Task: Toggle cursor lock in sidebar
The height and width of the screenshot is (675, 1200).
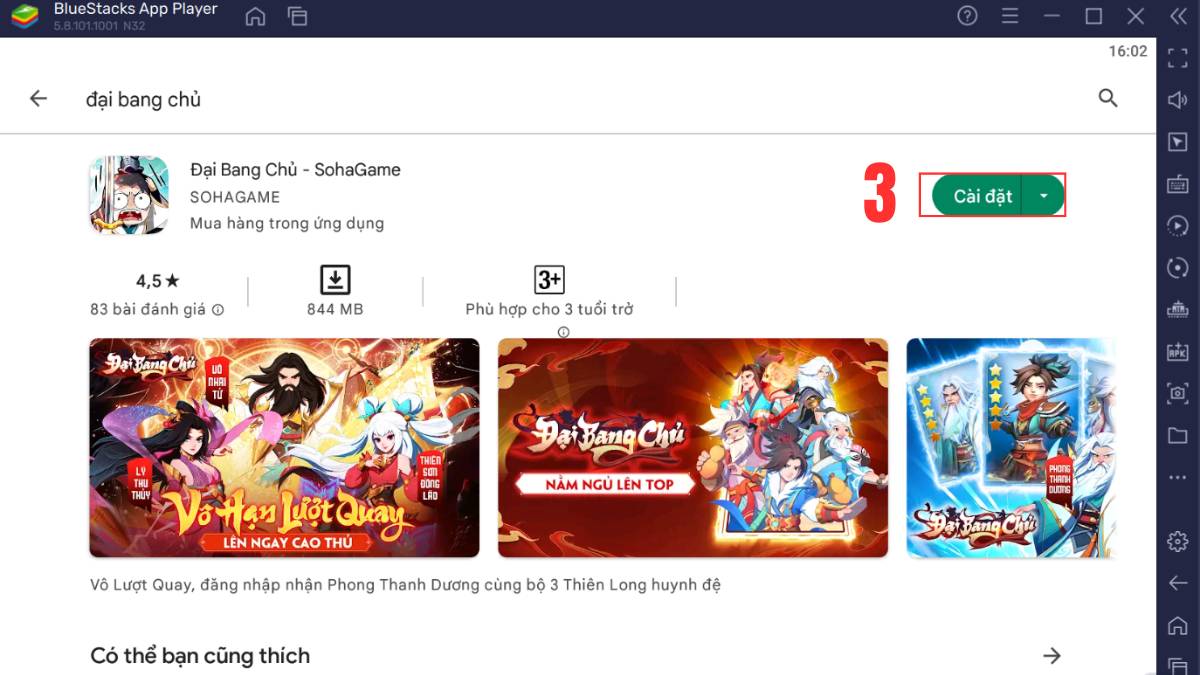Action: coord(1178,142)
